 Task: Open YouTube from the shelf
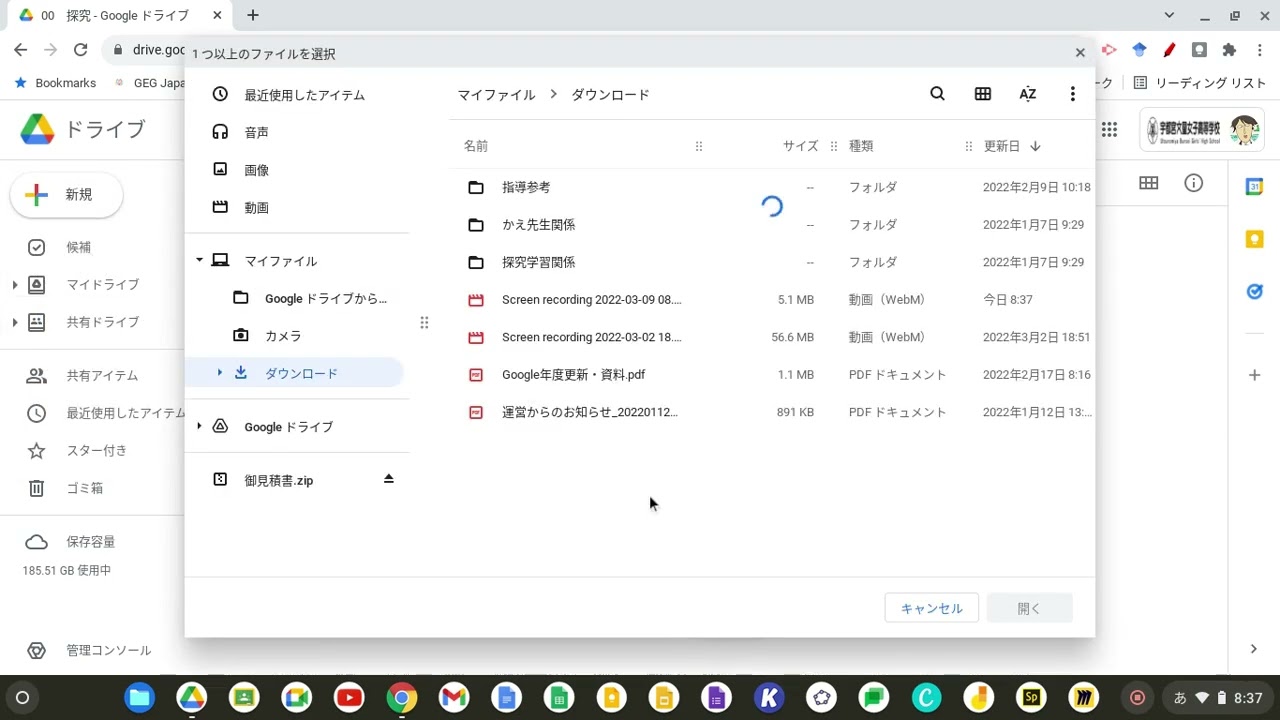tap(349, 698)
